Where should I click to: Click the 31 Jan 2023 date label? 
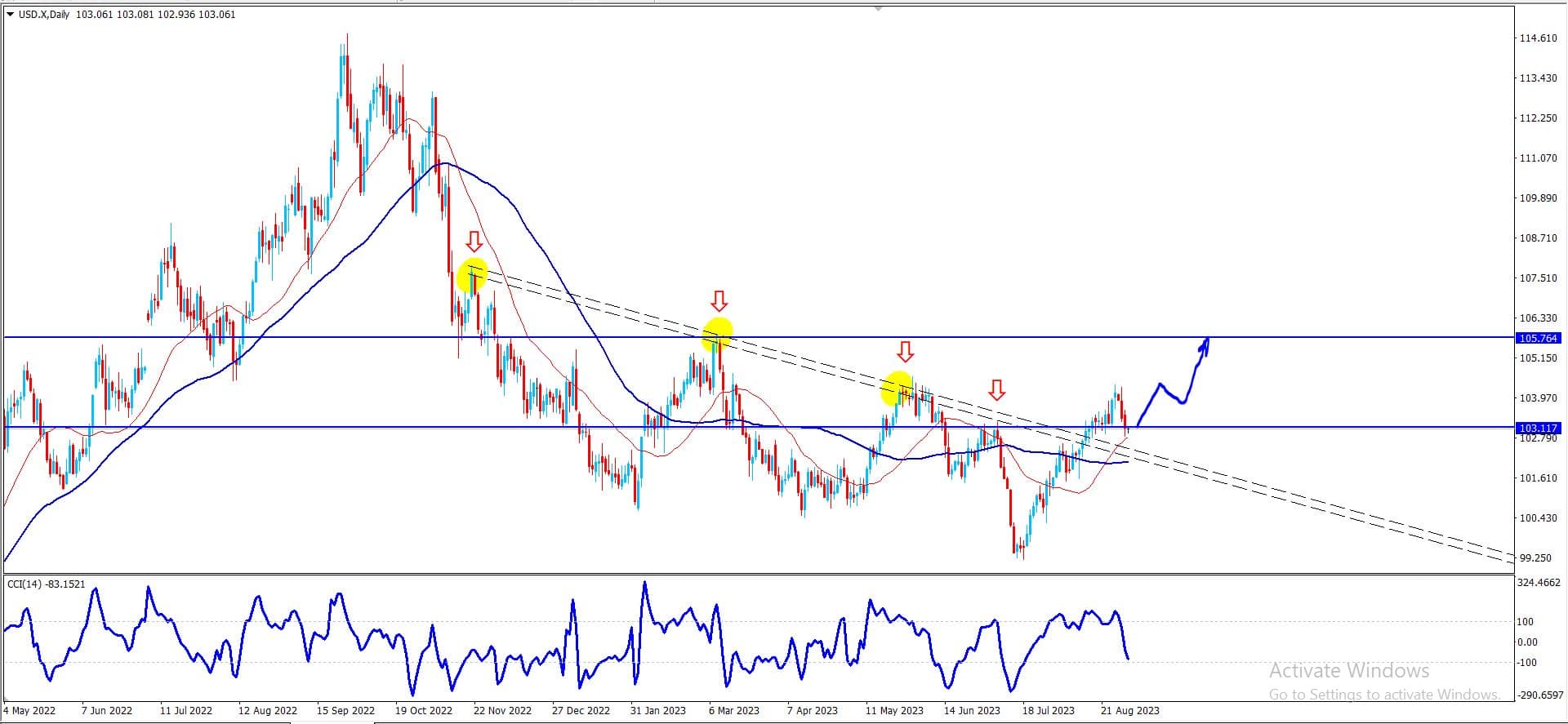(658, 711)
